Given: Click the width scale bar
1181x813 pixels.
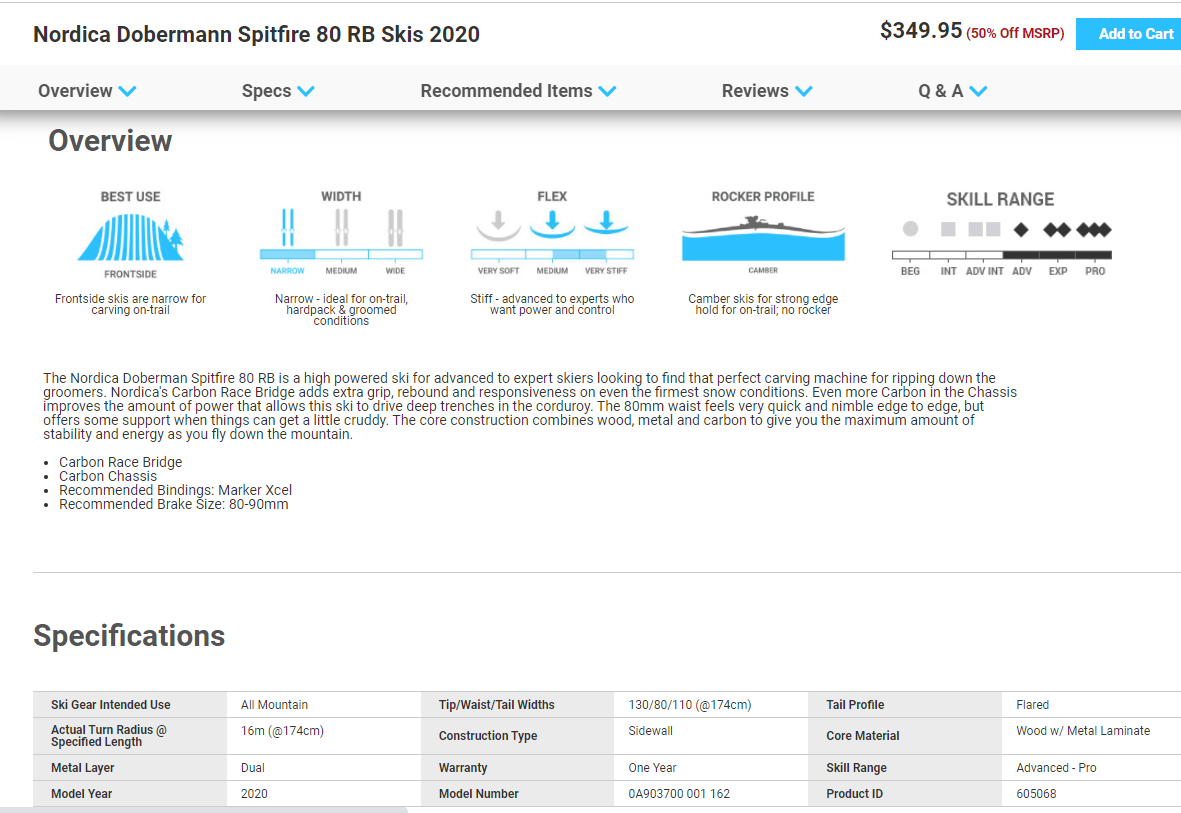Looking at the screenshot, I should coord(341,254).
